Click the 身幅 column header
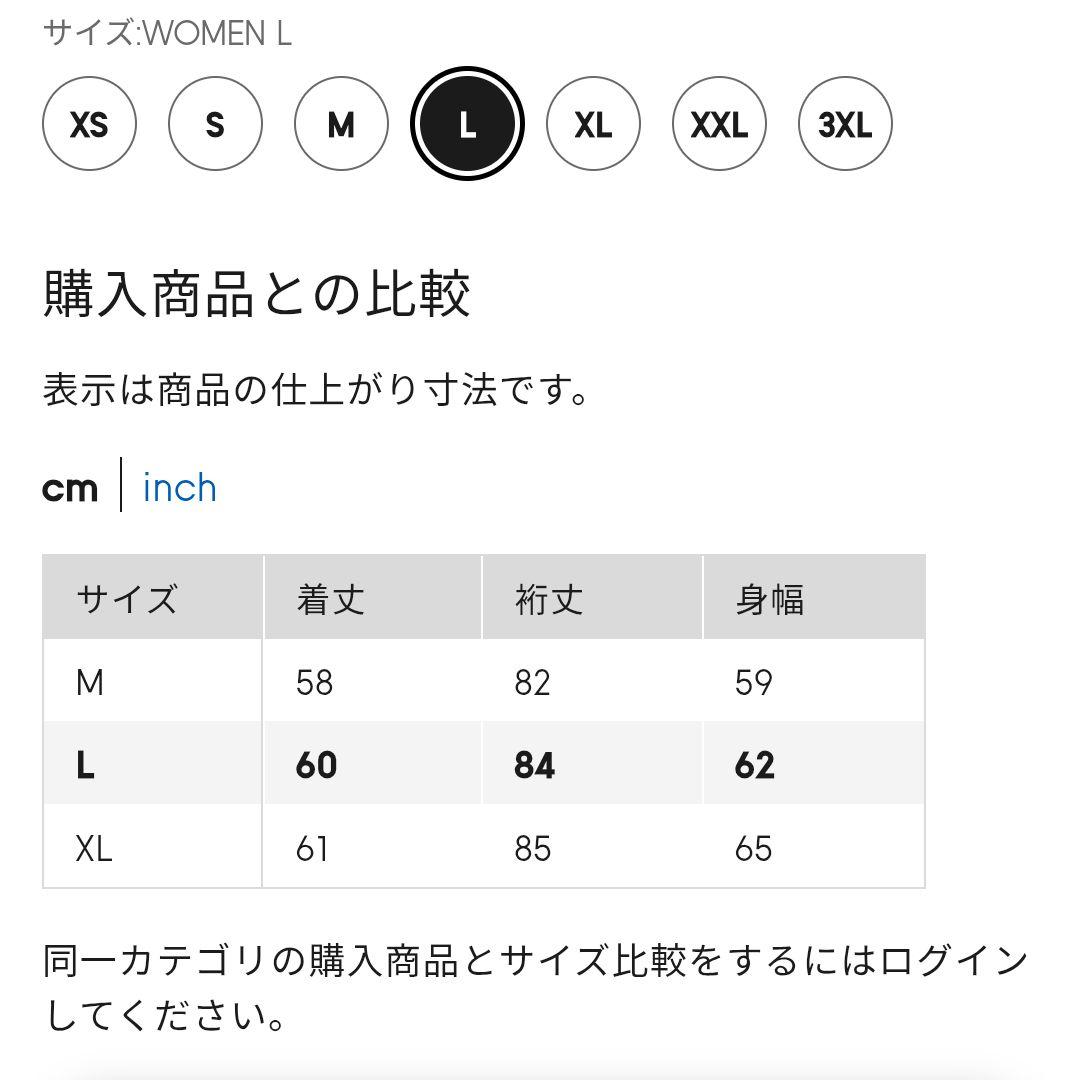 click(769, 599)
